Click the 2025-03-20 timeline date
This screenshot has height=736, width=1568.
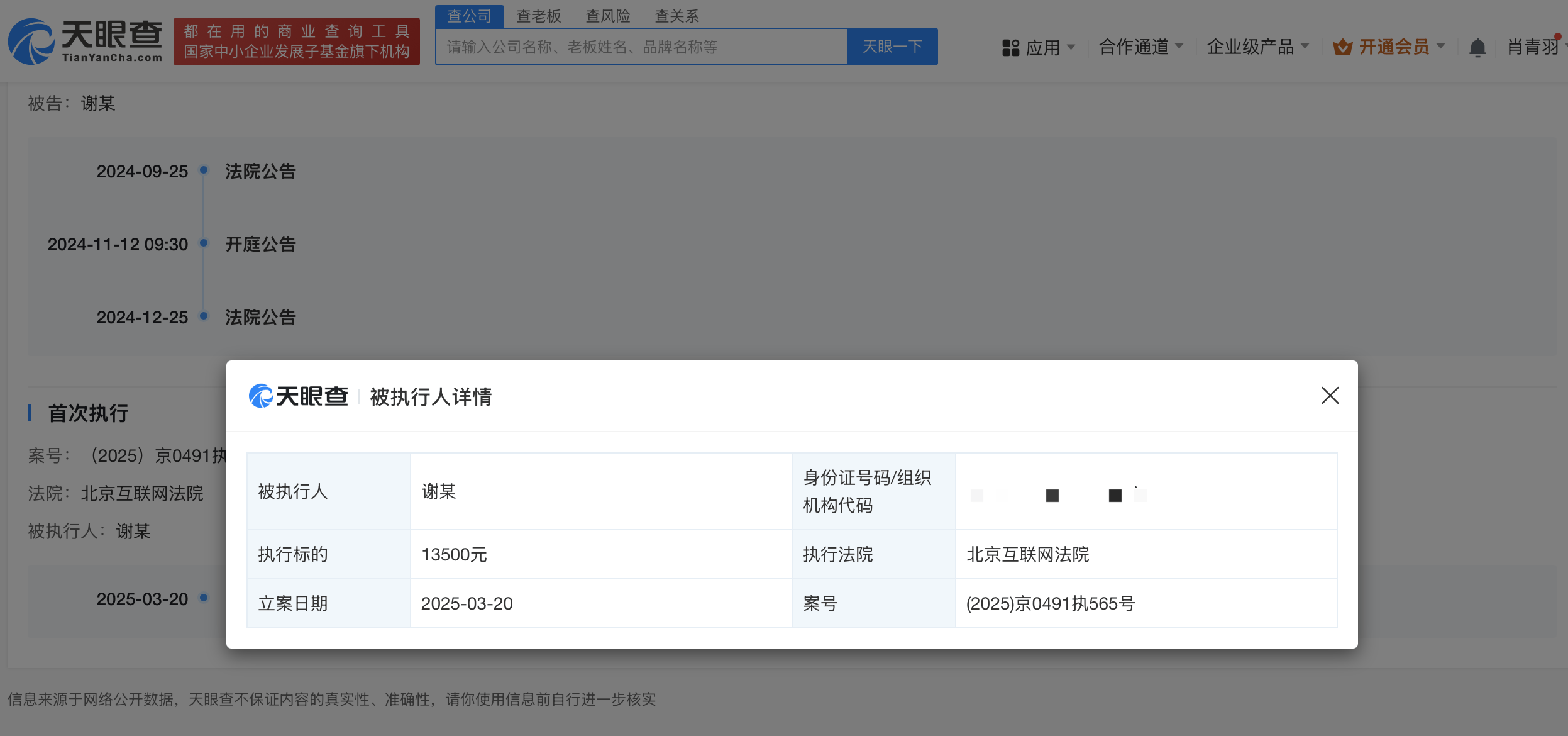click(142, 599)
